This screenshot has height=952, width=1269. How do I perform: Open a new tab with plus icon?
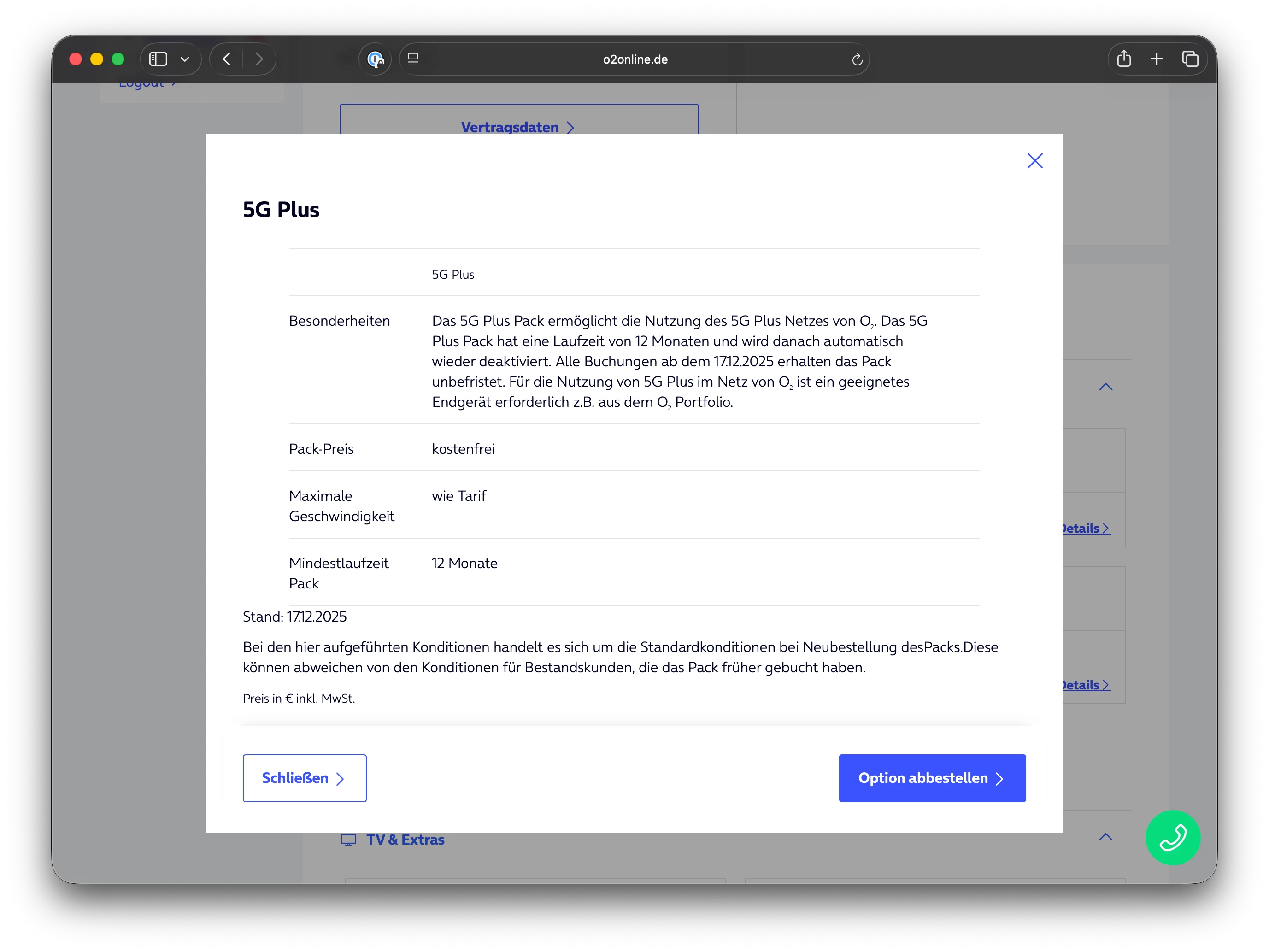1157,59
